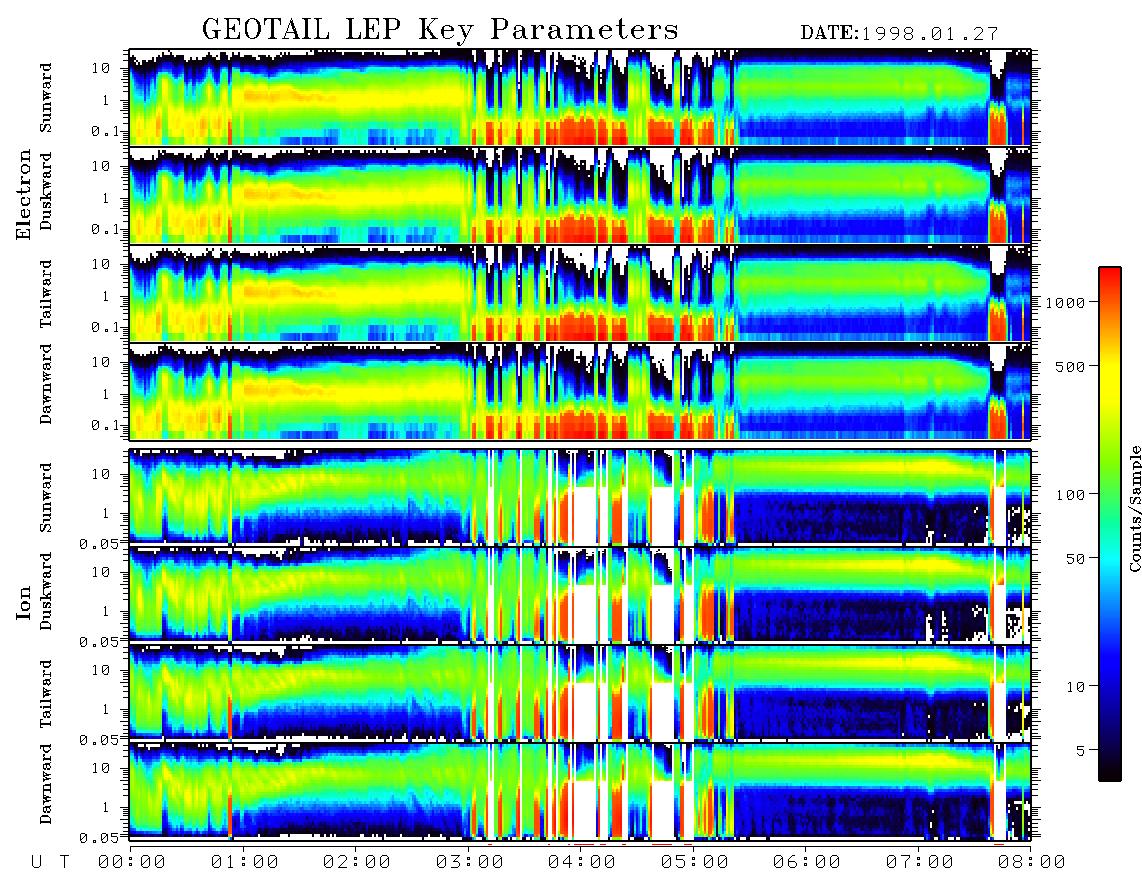Click the 0.05 tick of Ion Dawnward panel
1142x880 pixels.
click(99, 838)
